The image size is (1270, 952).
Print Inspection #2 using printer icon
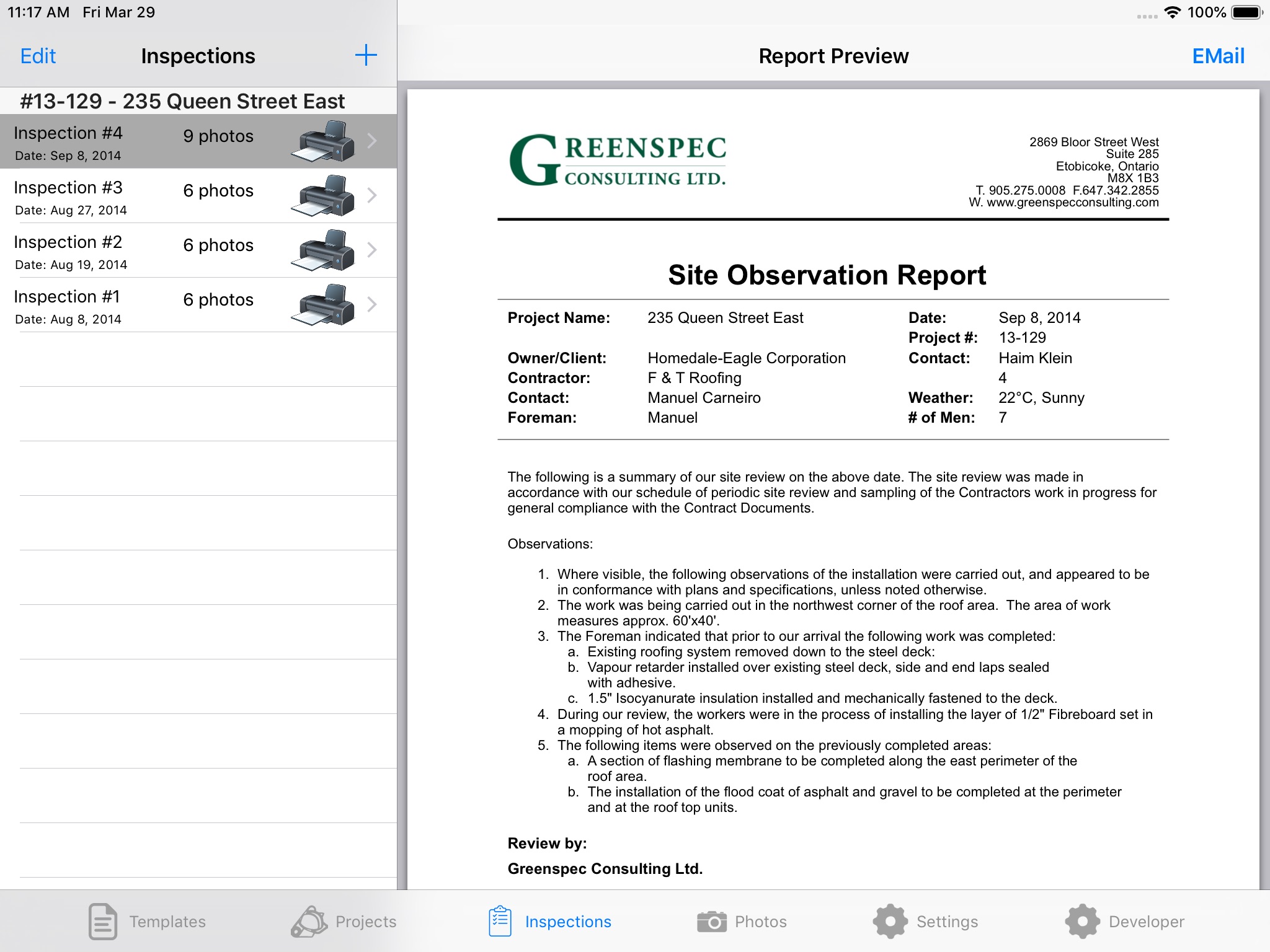click(322, 250)
